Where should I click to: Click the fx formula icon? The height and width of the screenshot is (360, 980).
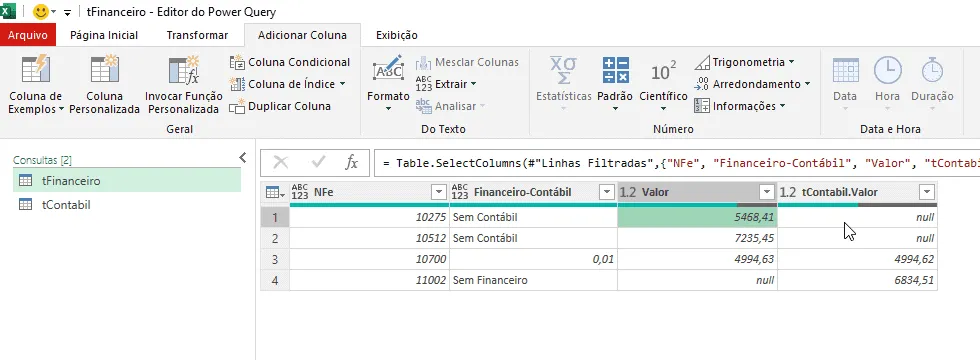point(352,163)
